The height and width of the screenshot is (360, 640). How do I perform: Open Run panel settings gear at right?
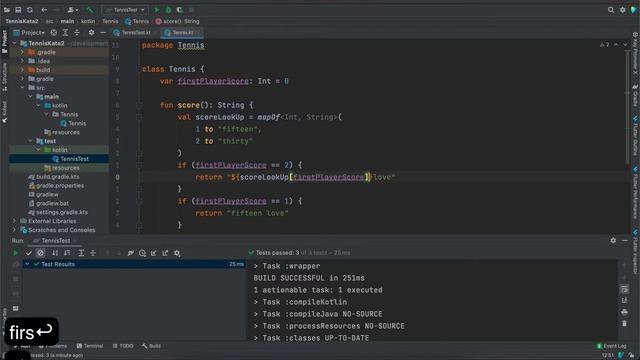click(613, 241)
